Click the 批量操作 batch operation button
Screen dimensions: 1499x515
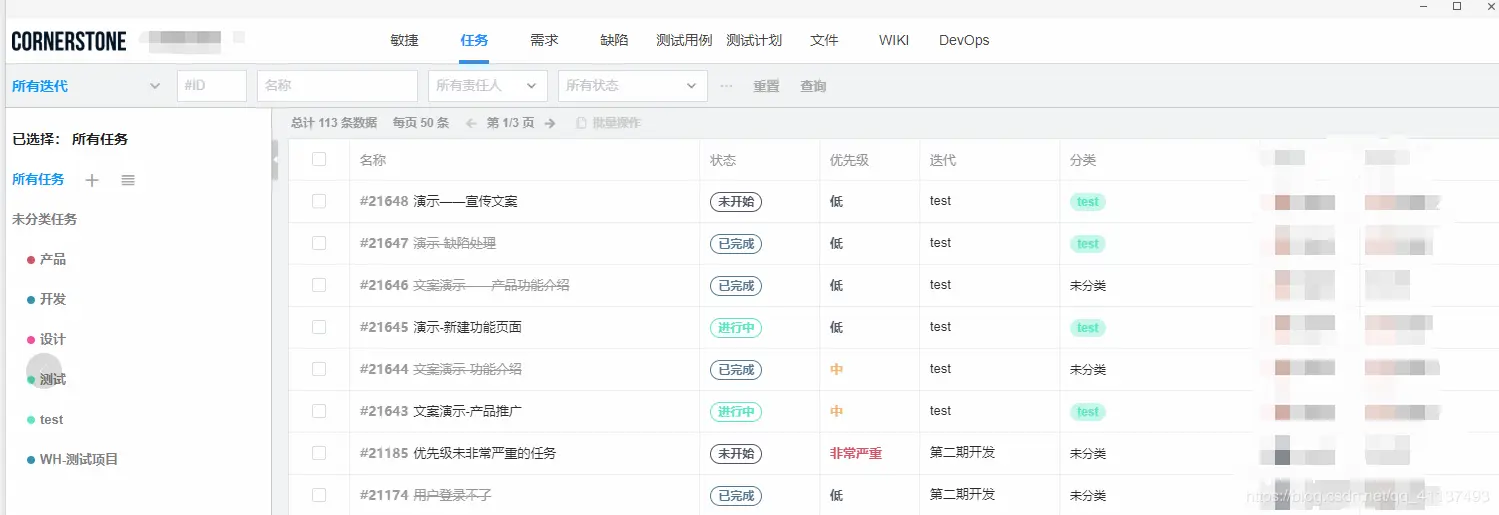(x=608, y=123)
